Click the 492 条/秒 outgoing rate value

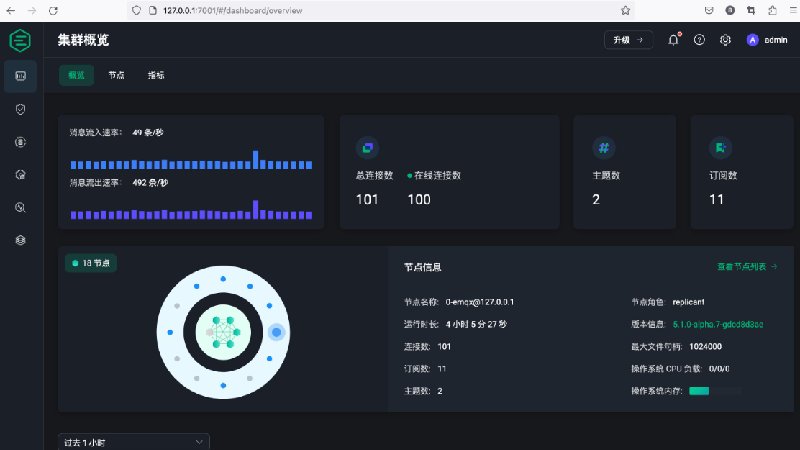click(150, 183)
